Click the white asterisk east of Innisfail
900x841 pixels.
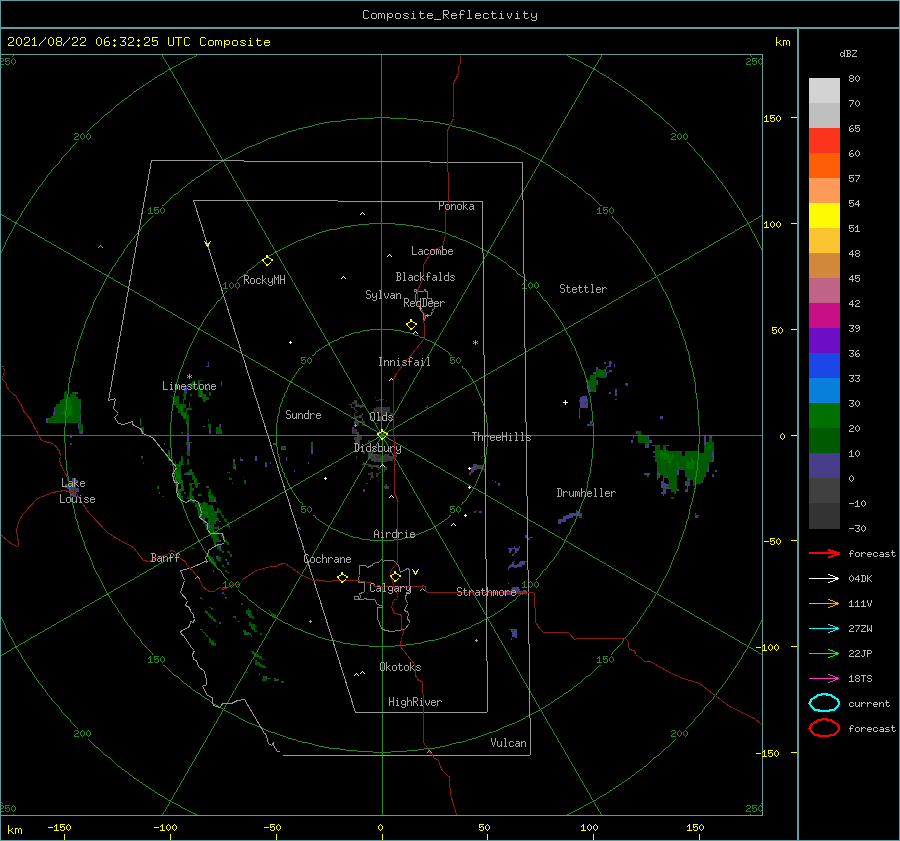tap(475, 343)
